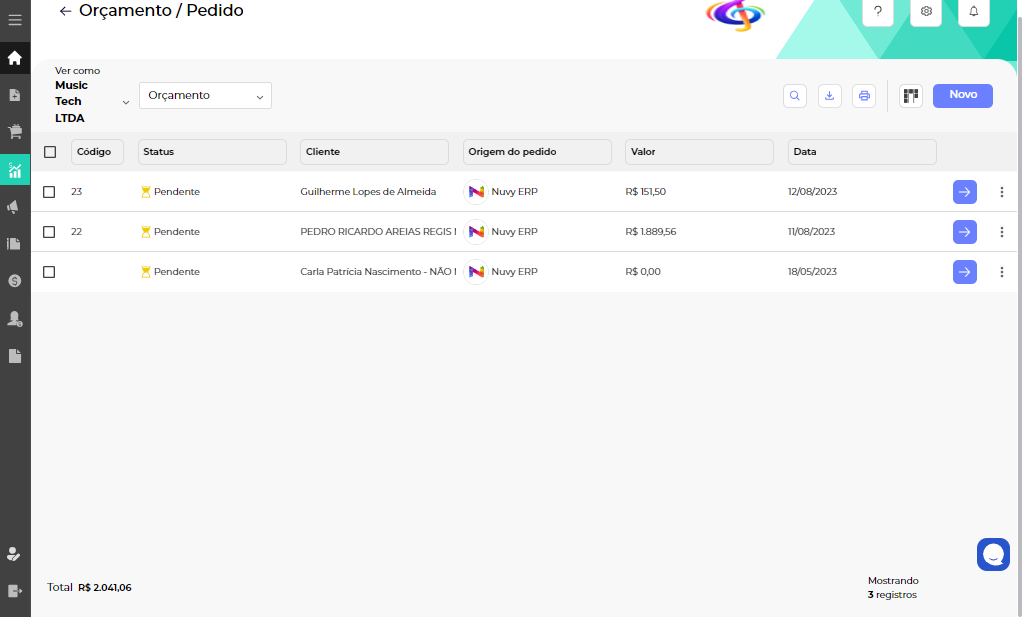Expand the Music Tech LTDA company selector
This screenshot has width=1023, height=617.
pos(125,102)
